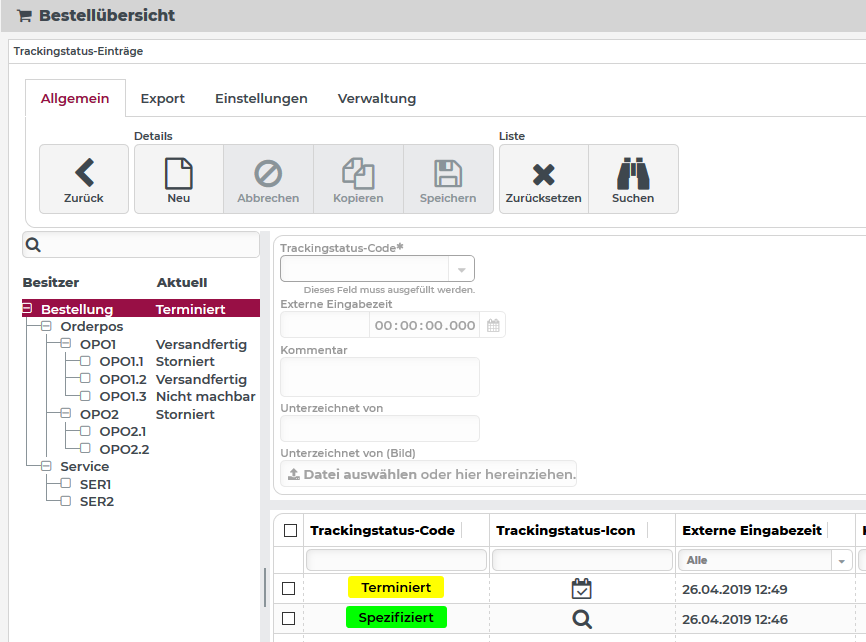
Task: Toggle the select-all checkbox in table header
Action: tap(290, 531)
